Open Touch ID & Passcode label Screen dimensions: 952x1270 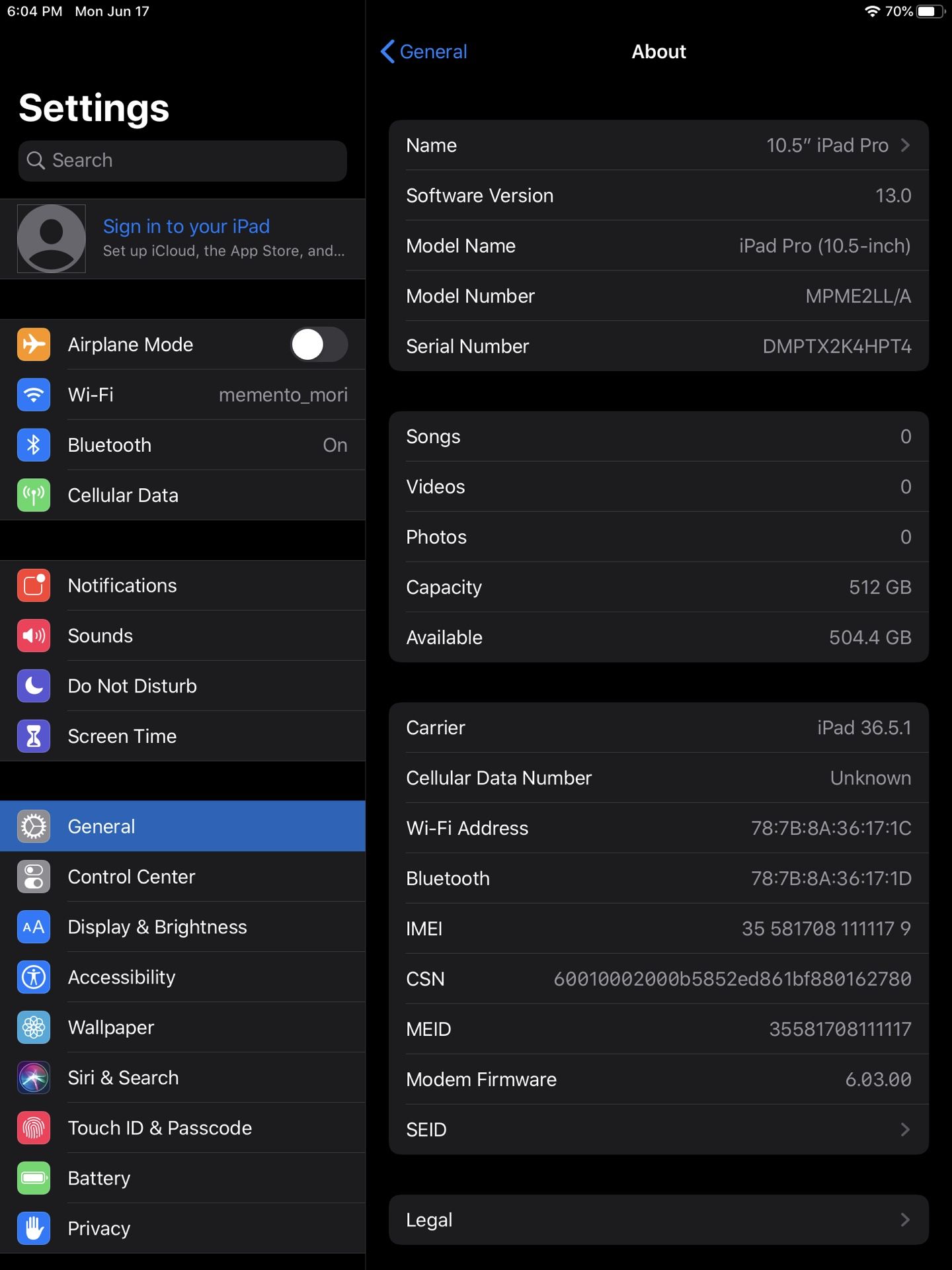[160, 1128]
